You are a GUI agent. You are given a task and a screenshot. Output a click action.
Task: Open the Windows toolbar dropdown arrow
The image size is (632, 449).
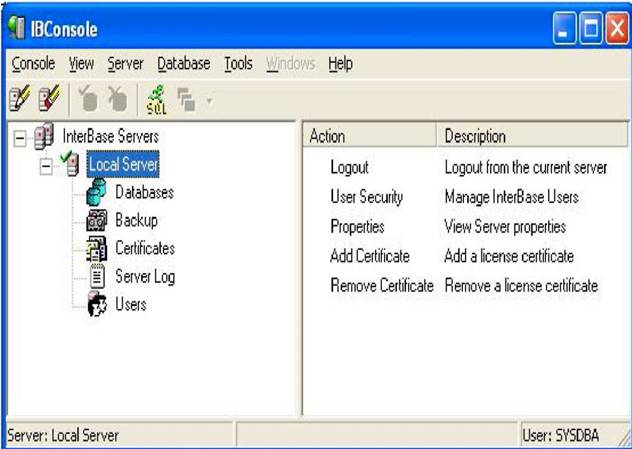tap(209, 99)
